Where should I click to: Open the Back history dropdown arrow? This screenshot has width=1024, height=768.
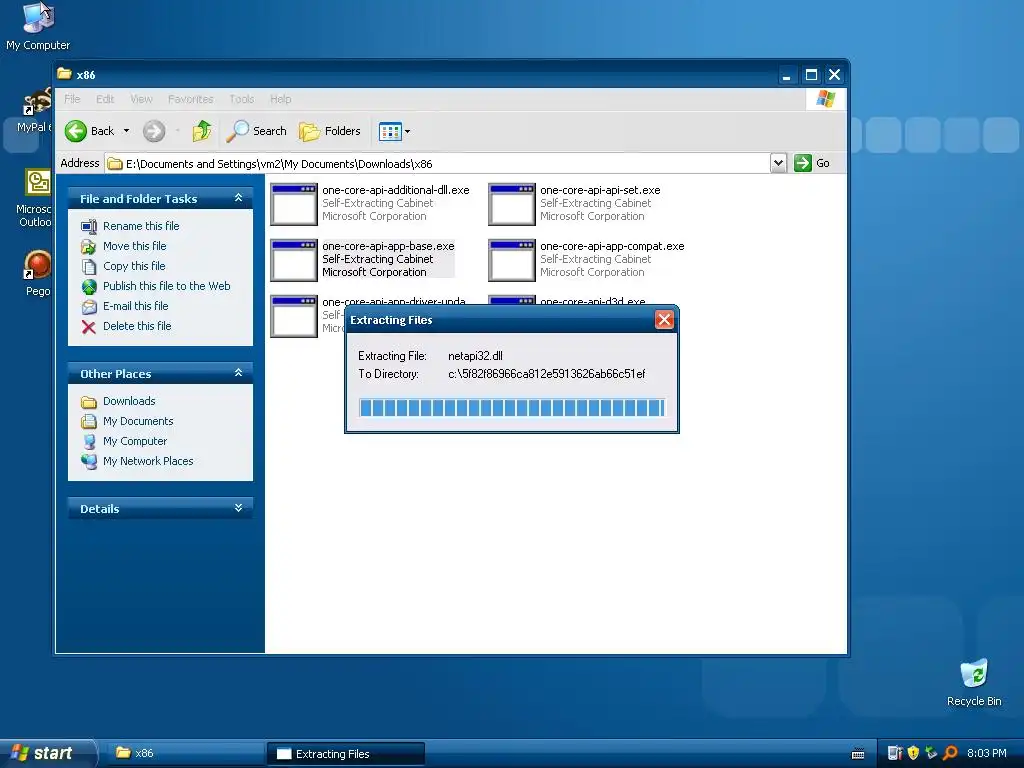126,131
